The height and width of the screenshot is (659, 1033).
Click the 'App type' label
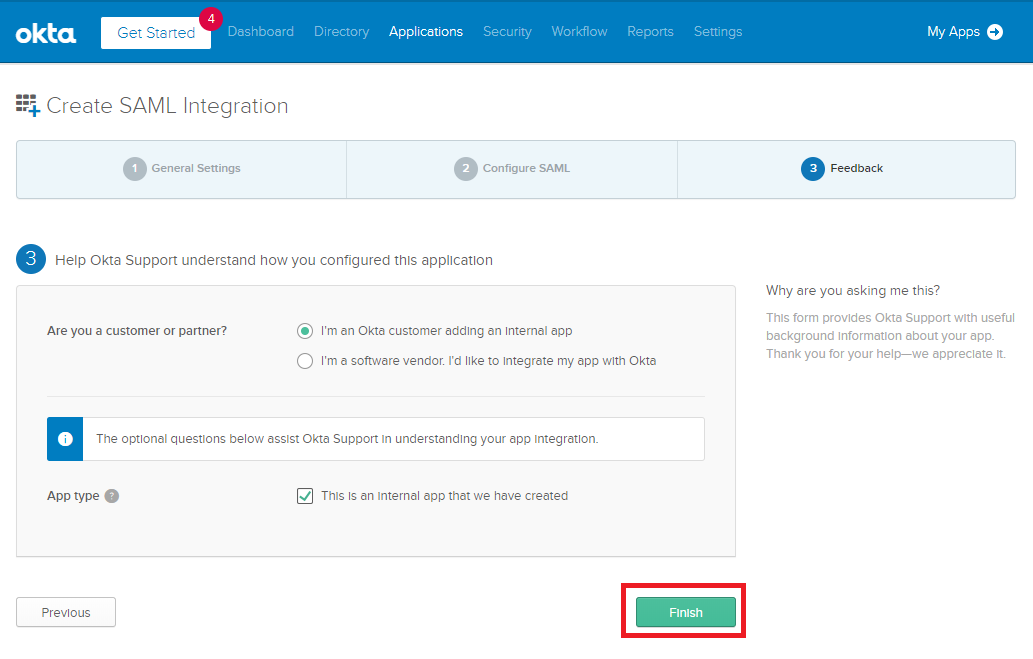pos(73,496)
